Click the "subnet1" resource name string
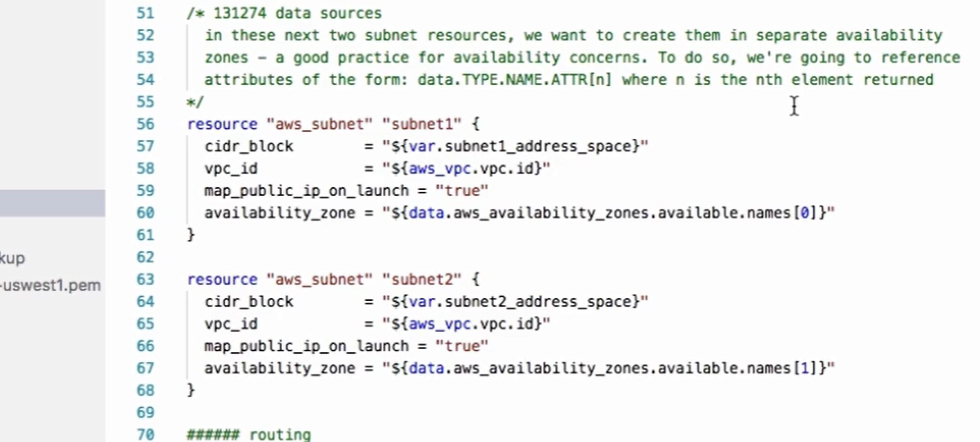This screenshot has height=442, width=980. pos(422,124)
